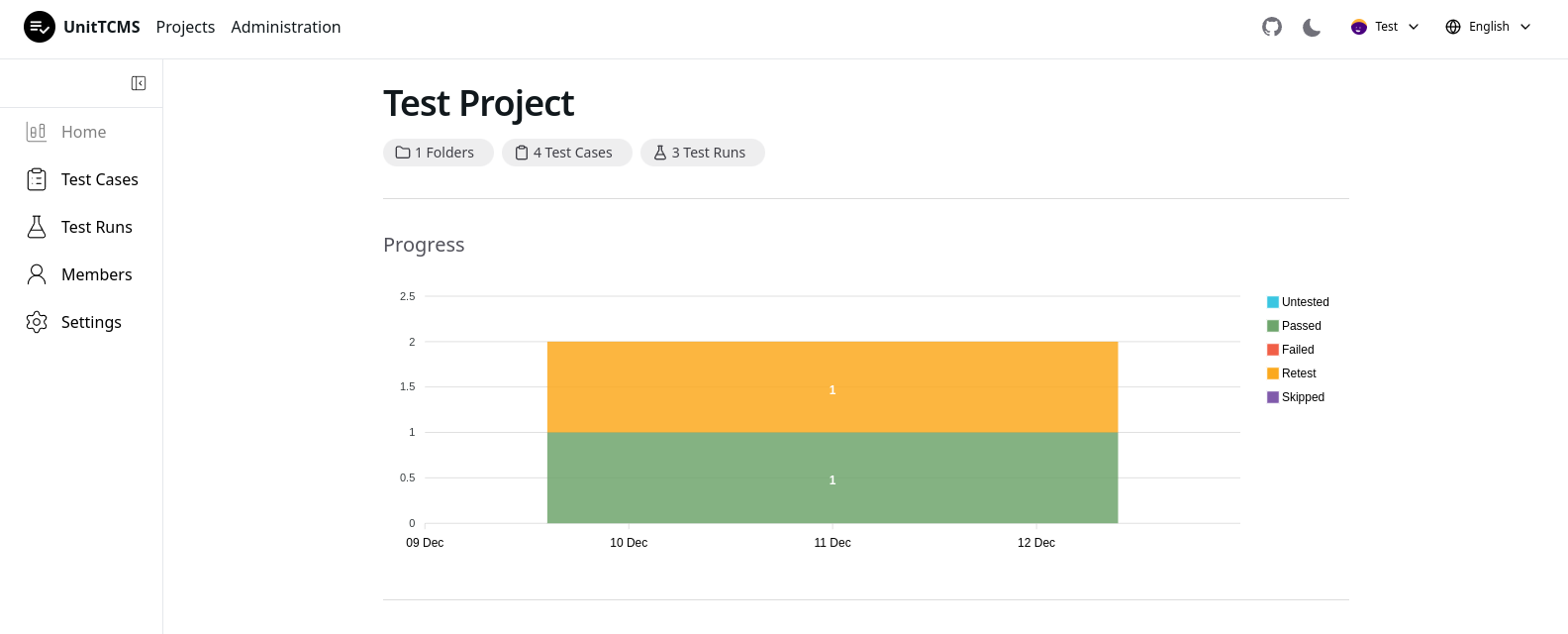The image size is (1568, 634).
Task: Click the globe language icon
Action: (x=1453, y=27)
